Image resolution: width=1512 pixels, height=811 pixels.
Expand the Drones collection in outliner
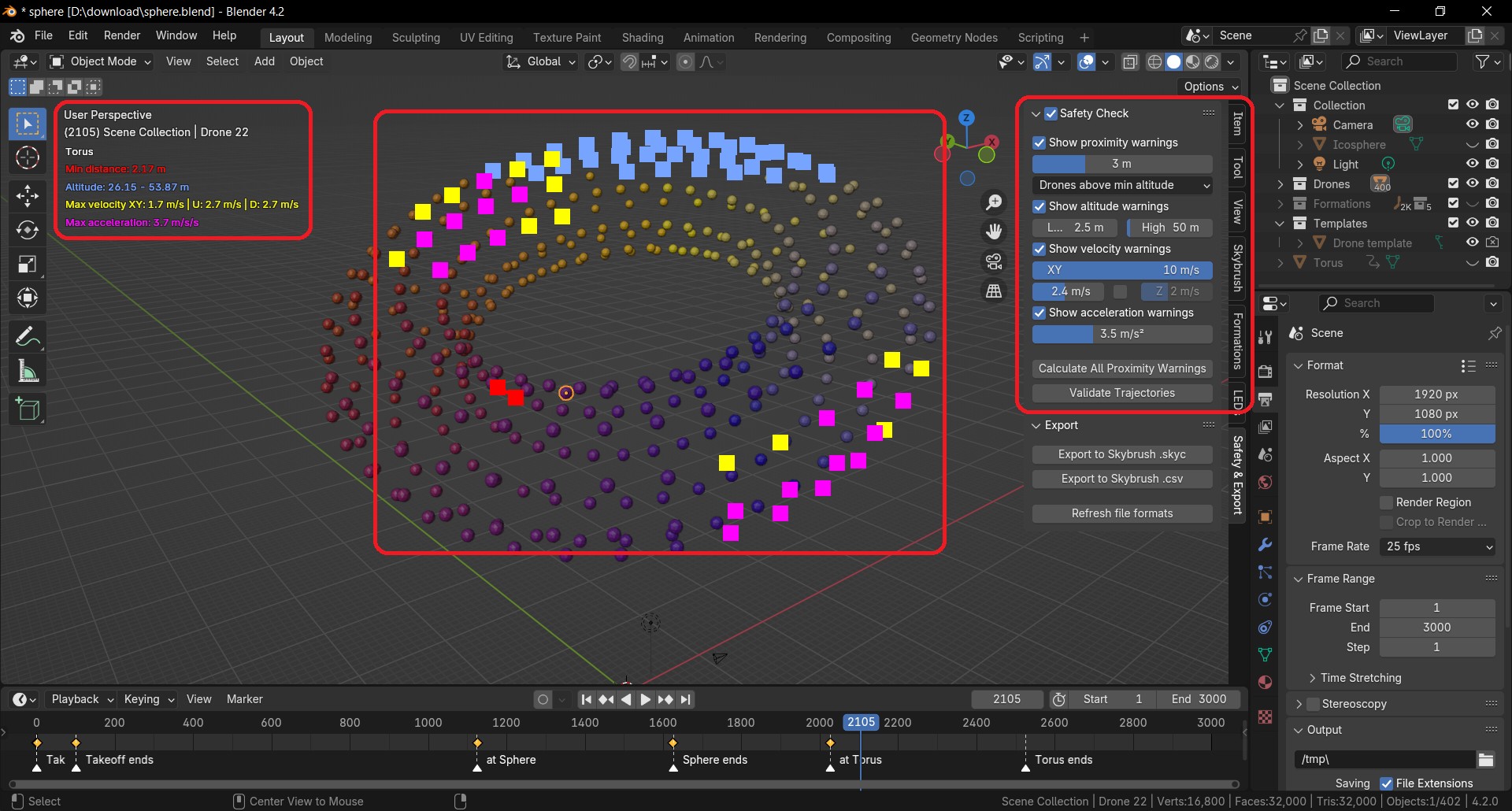tap(1280, 184)
